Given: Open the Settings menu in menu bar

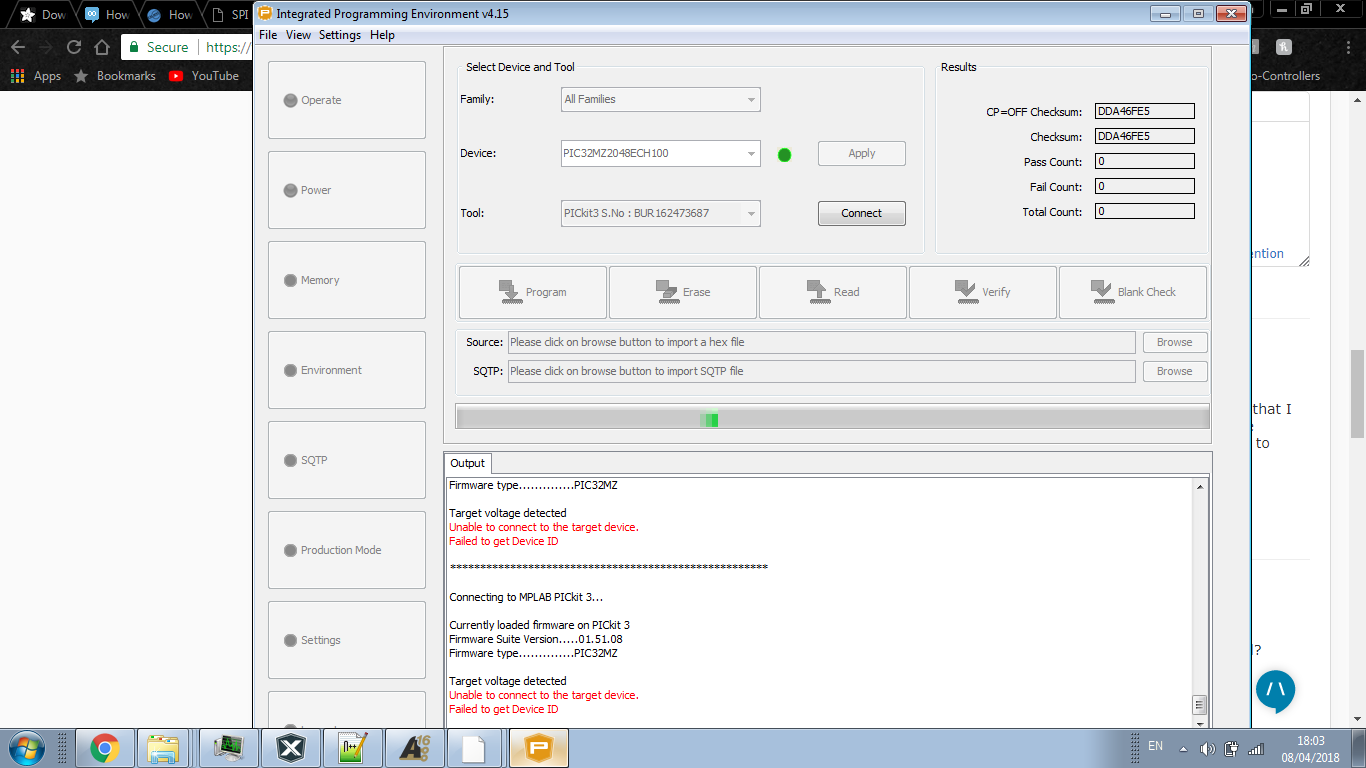Looking at the screenshot, I should 339,35.
